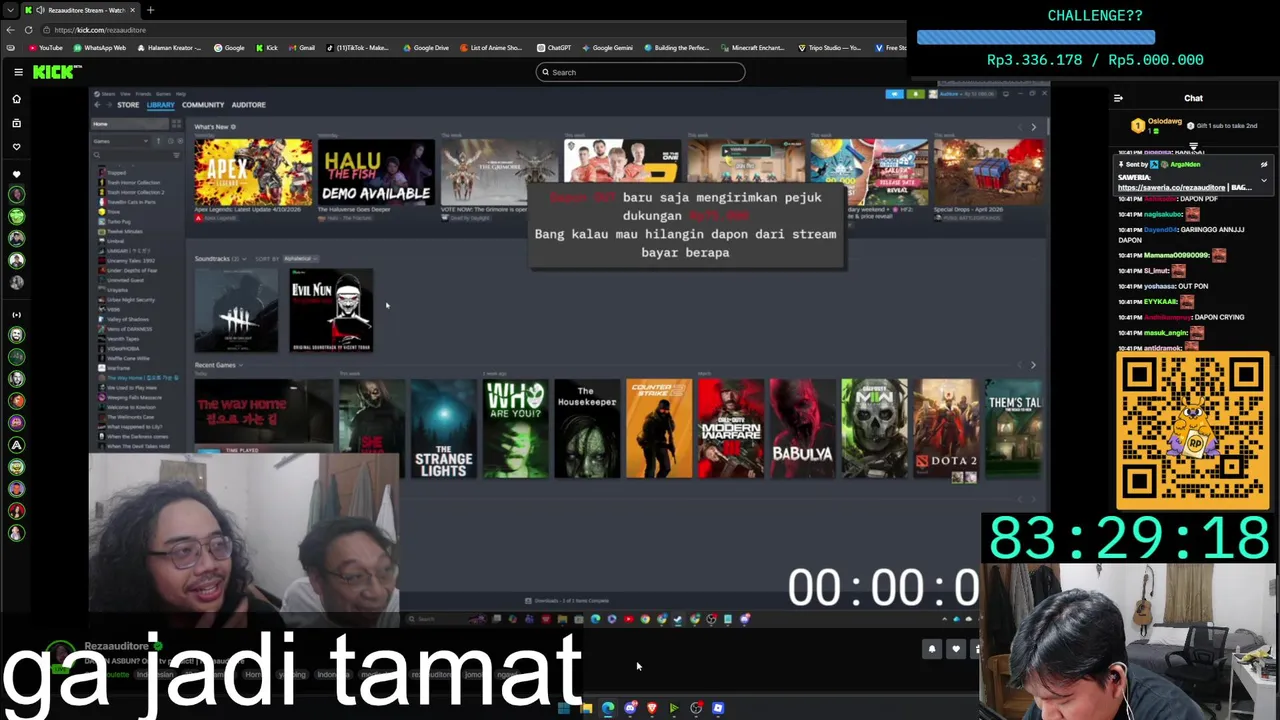Select the STORE tab in Steam
Screen dimensions: 1280x720
(128, 105)
